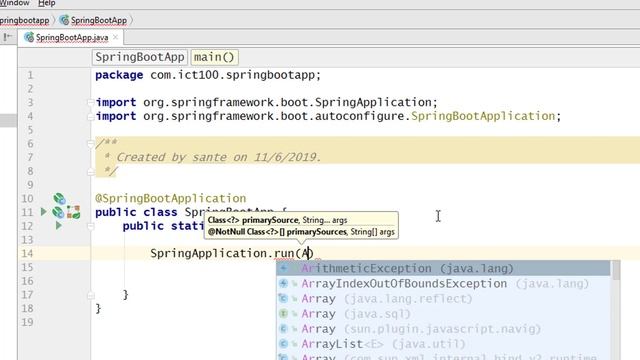Click main() in structure breadcrumb

pyautogui.click(x=214, y=57)
